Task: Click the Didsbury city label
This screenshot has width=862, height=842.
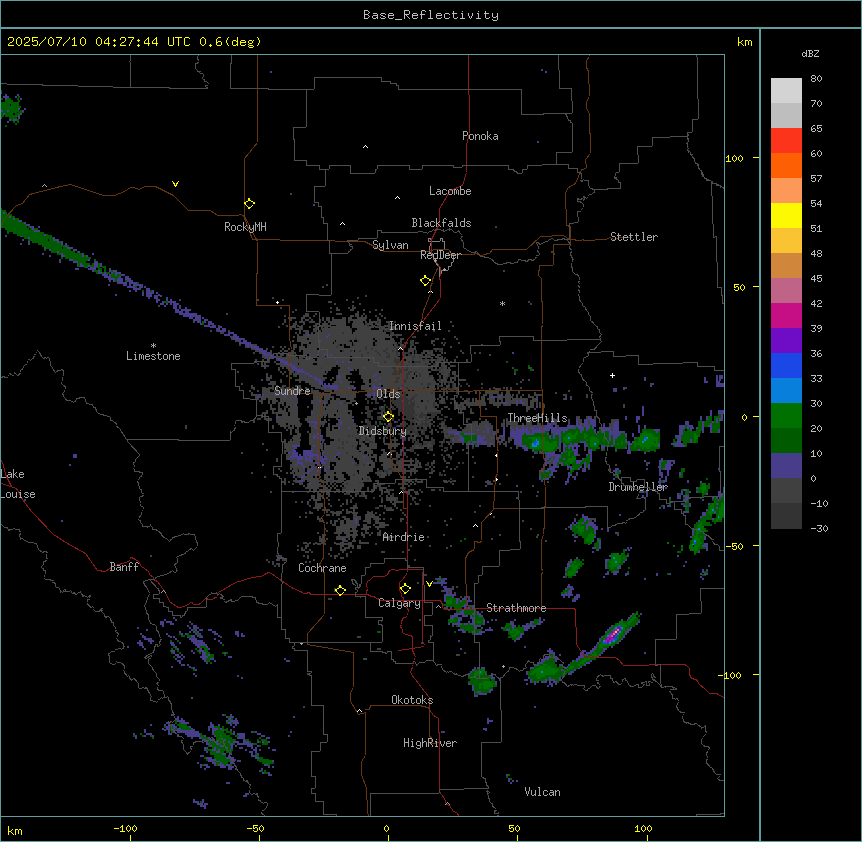Action: coord(383,431)
